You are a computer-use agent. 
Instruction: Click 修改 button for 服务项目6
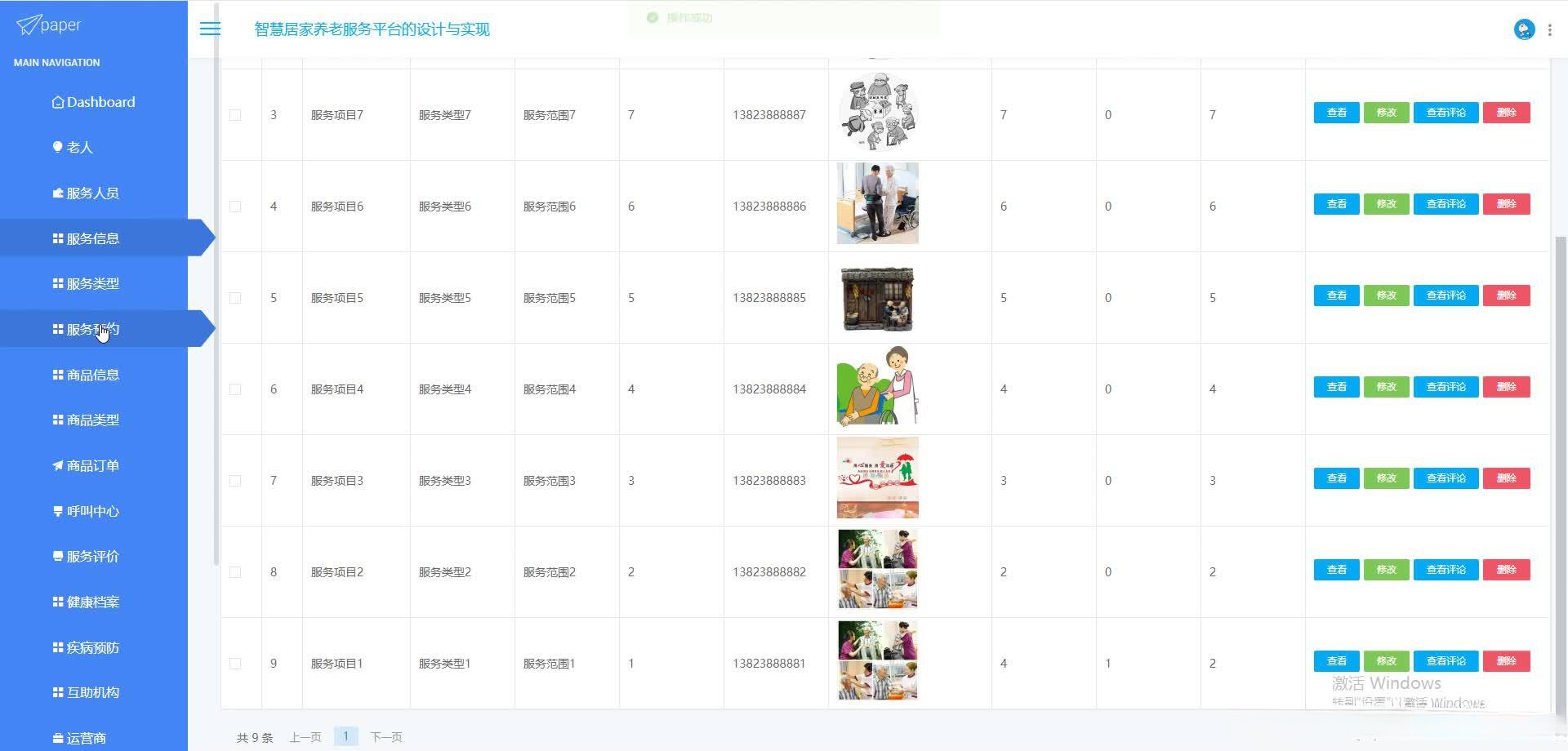pyautogui.click(x=1386, y=204)
